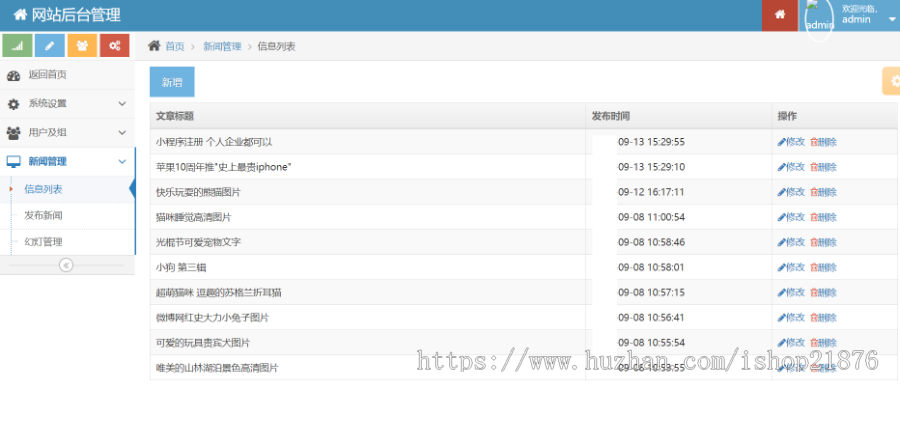Expand the 系统设置 menu
The height and width of the screenshot is (445, 900).
coord(66,103)
